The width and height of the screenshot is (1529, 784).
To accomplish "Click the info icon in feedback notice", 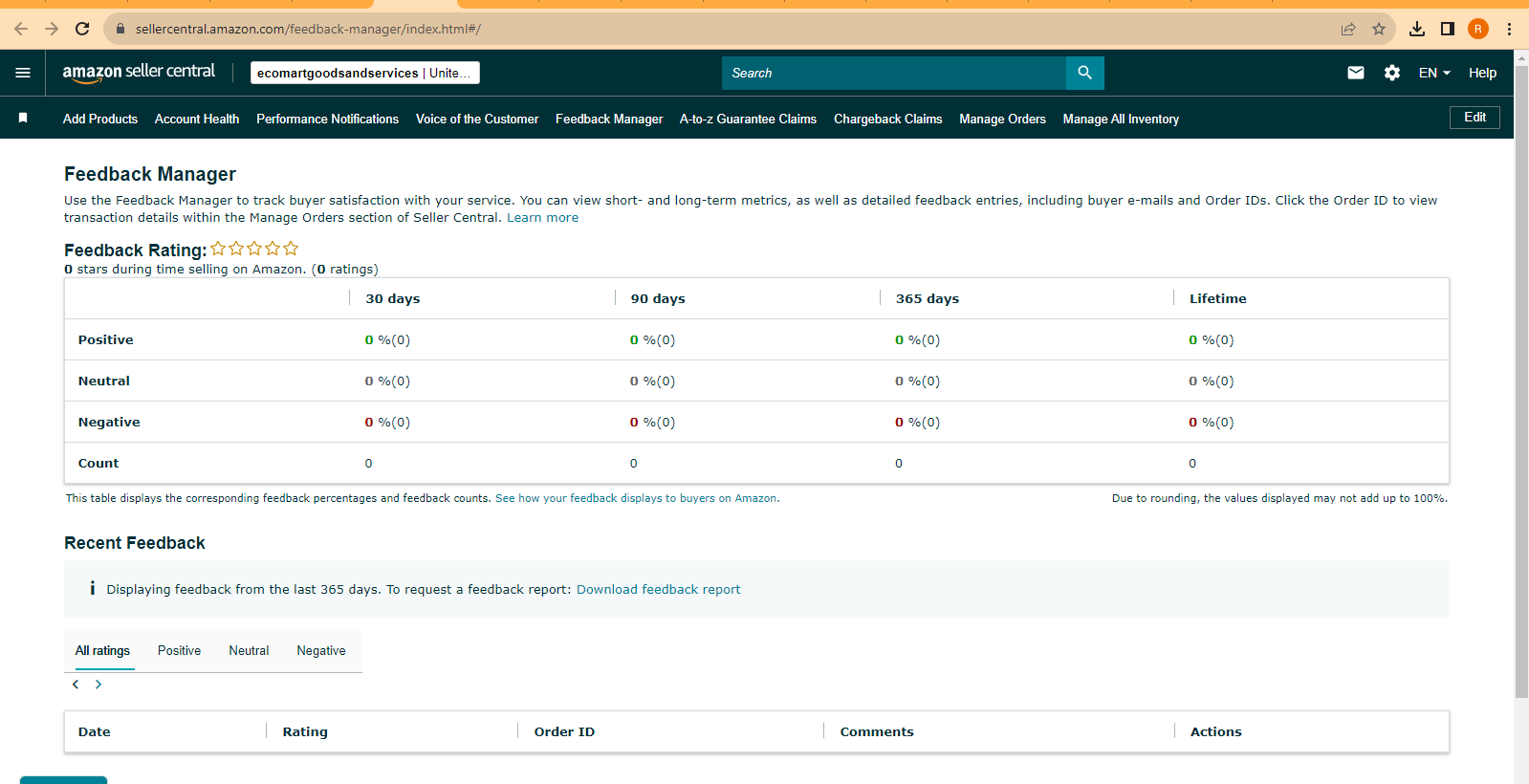I will click(92, 588).
